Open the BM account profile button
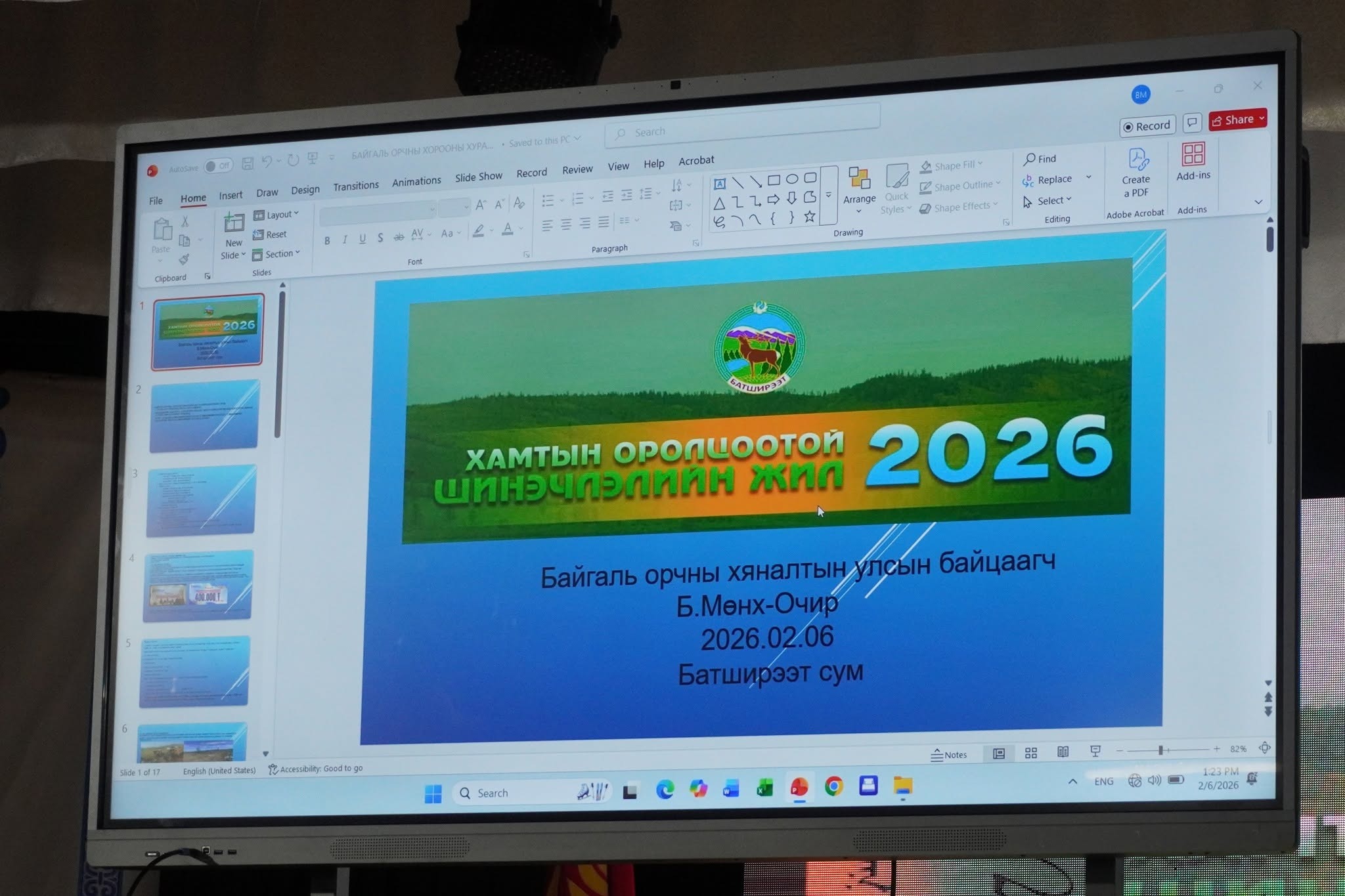 coord(1141,95)
